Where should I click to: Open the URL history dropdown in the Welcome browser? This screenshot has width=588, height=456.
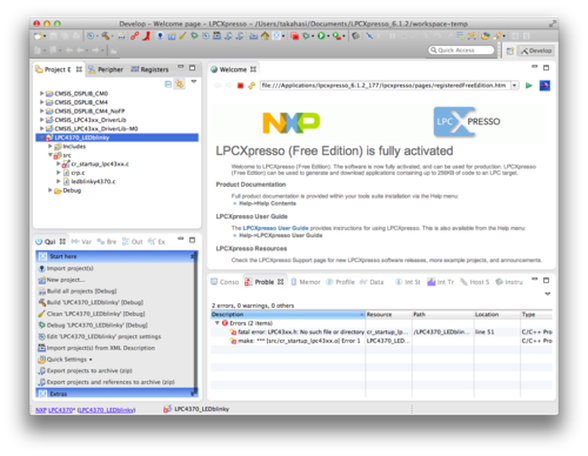pos(514,86)
